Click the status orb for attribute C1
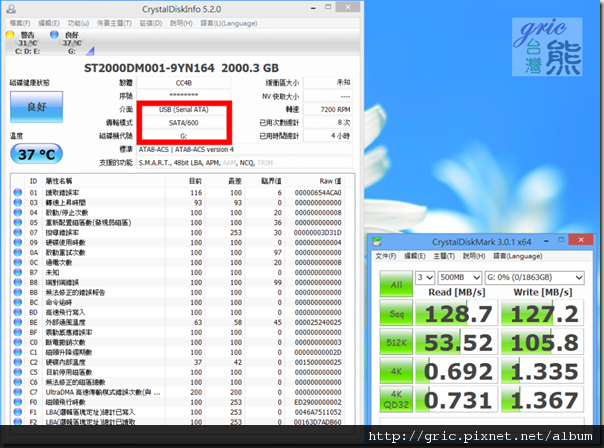This screenshot has width=604, height=448. tap(18, 352)
